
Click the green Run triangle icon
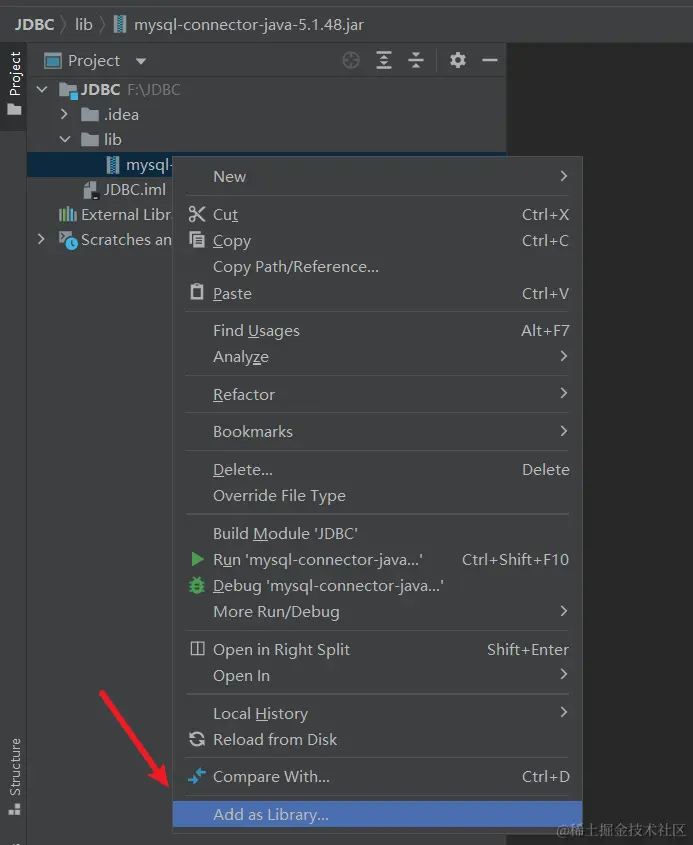click(197, 559)
